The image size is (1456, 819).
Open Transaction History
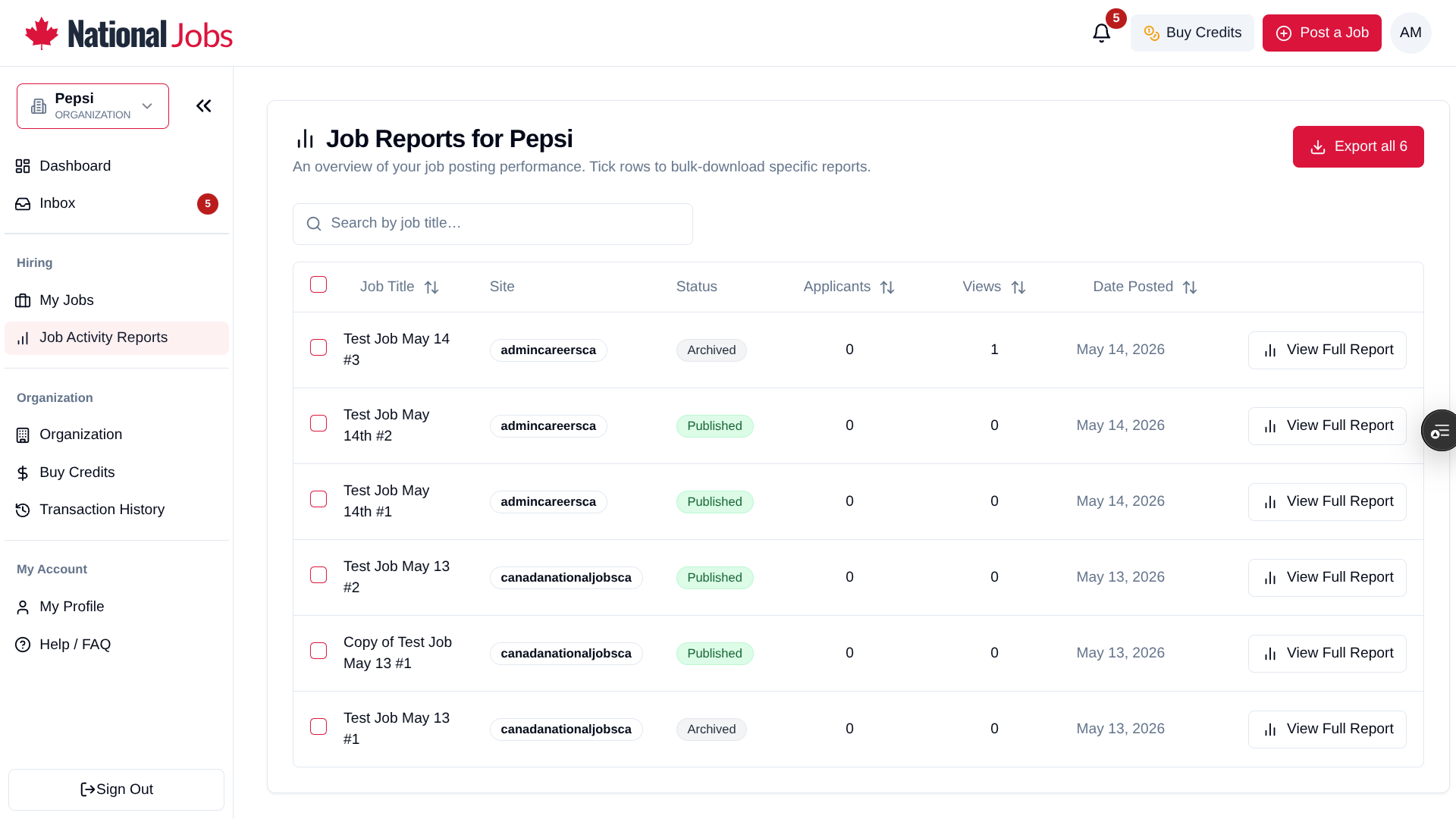pyautogui.click(x=117, y=510)
